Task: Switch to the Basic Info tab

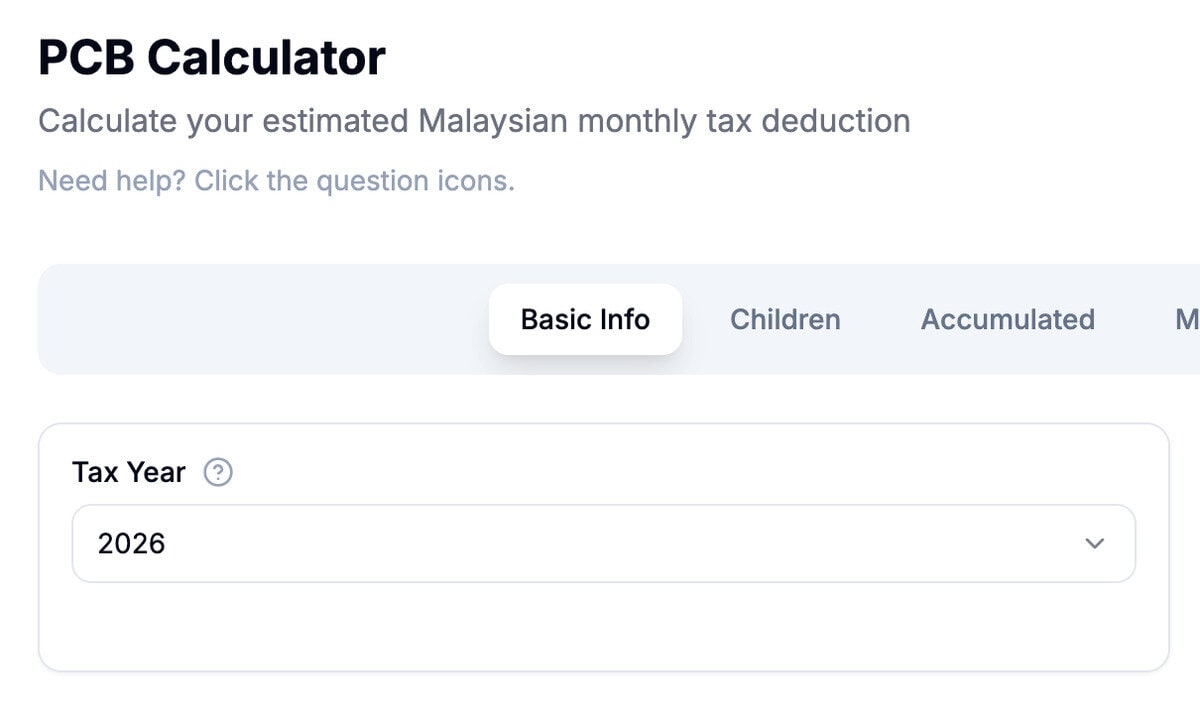Action: coord(585,319)
